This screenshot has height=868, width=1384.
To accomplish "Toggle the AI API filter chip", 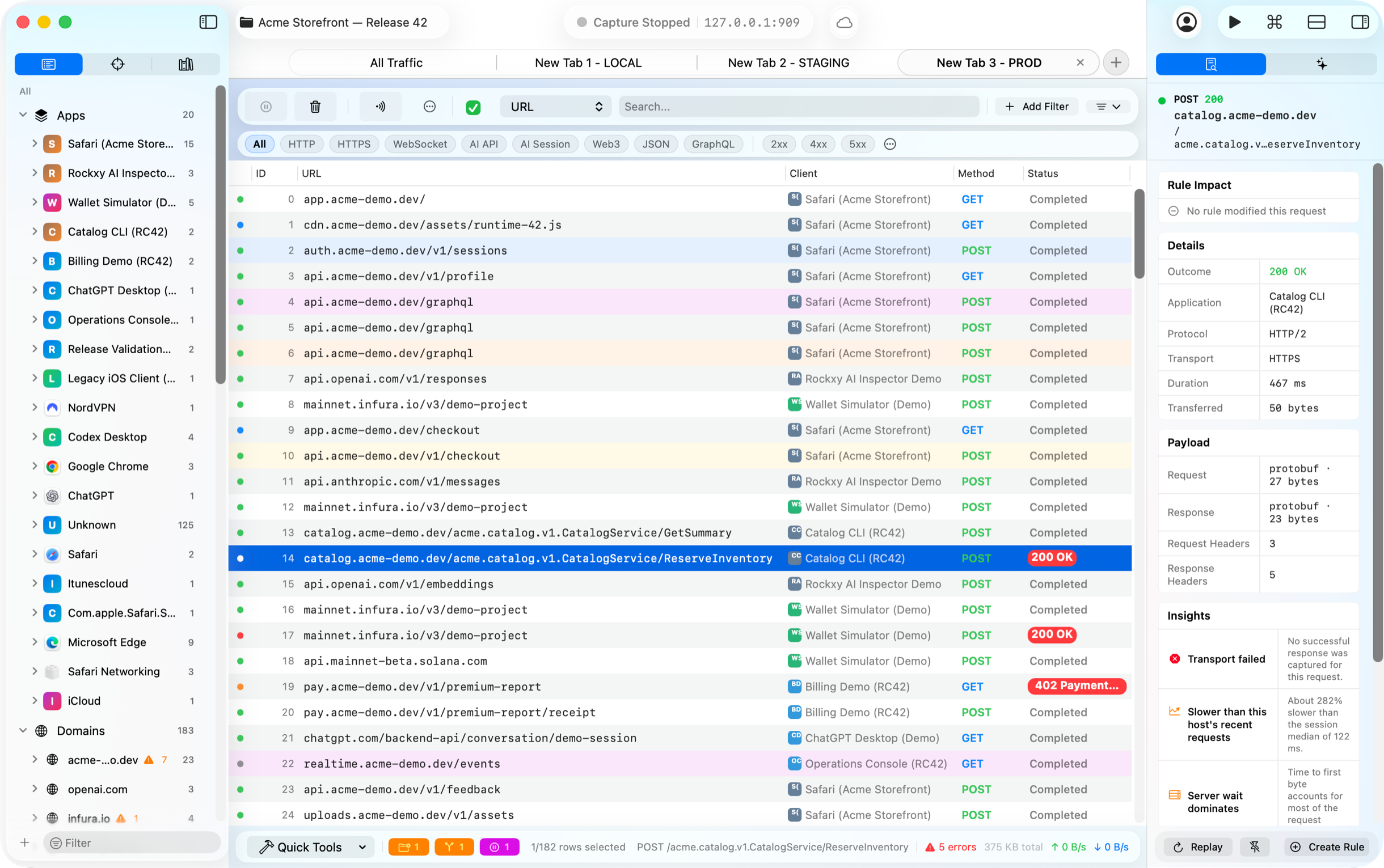I will click(x=483, y=144).
